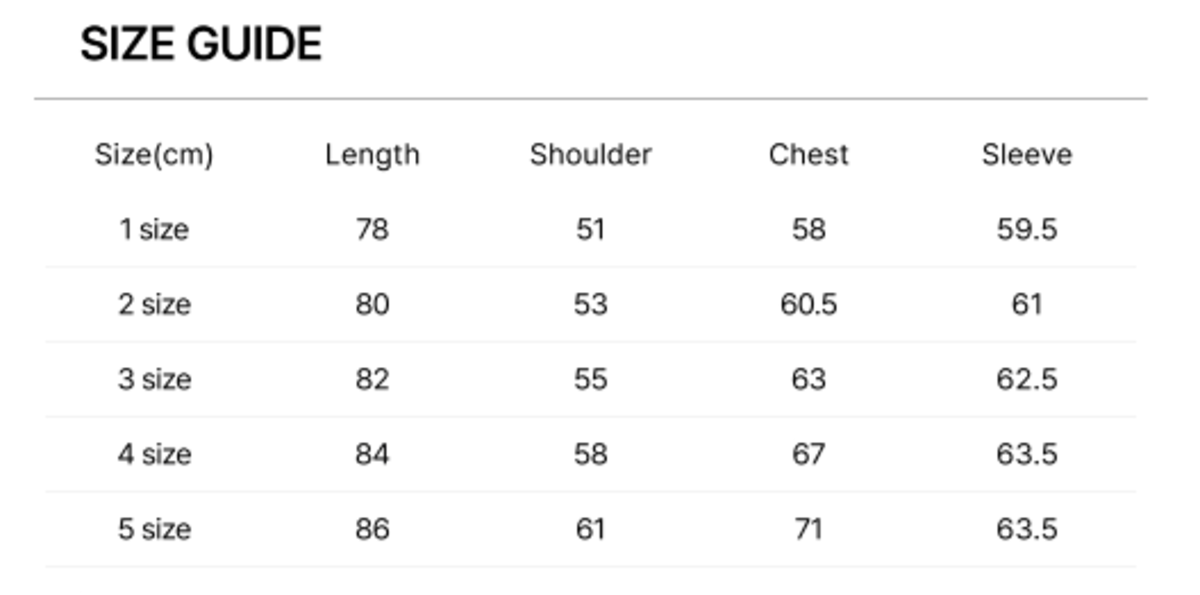Click the "3 size" row label
1200x595 pixels.
pyautogui.click(x=154, y=379)
